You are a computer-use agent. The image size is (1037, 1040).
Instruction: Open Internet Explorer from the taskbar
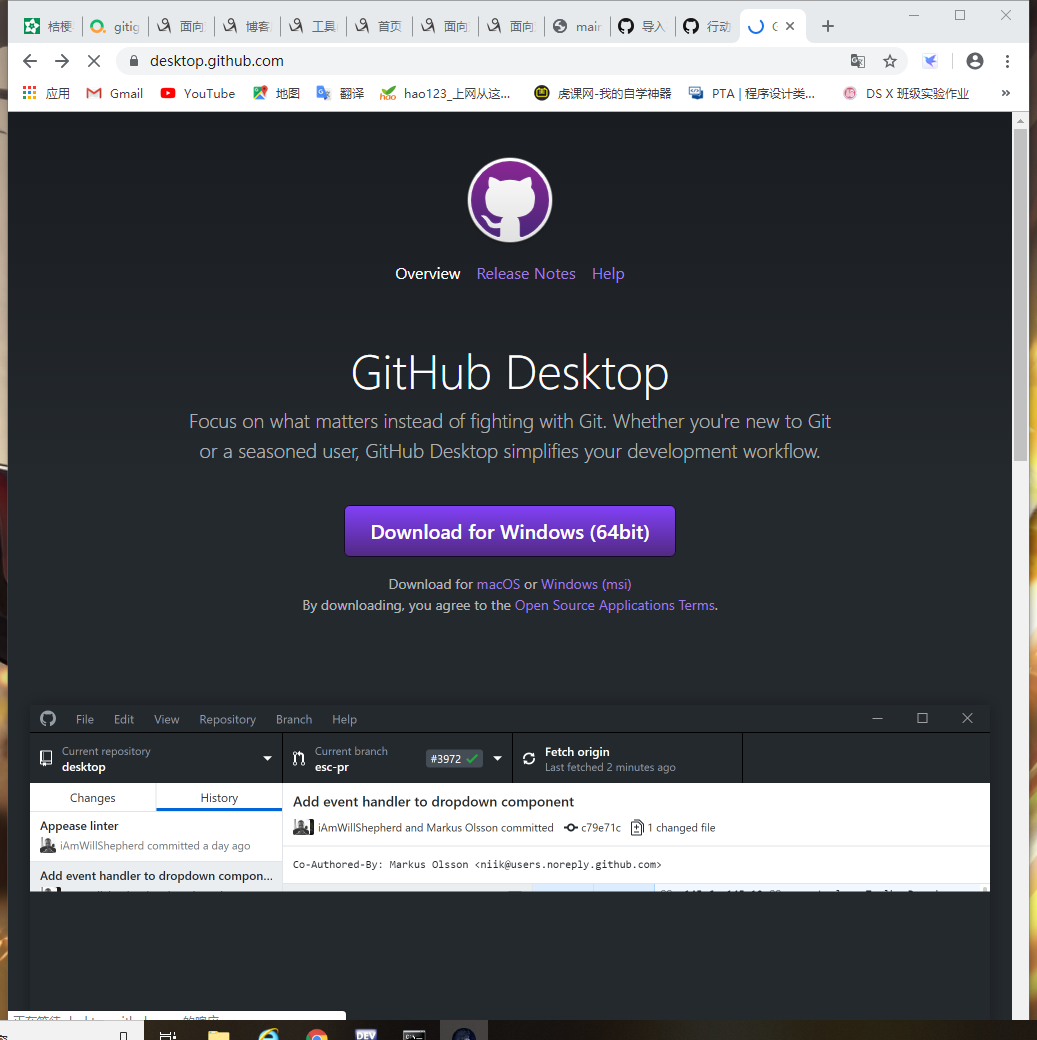pyautogui.click(x=268, y=1033)
